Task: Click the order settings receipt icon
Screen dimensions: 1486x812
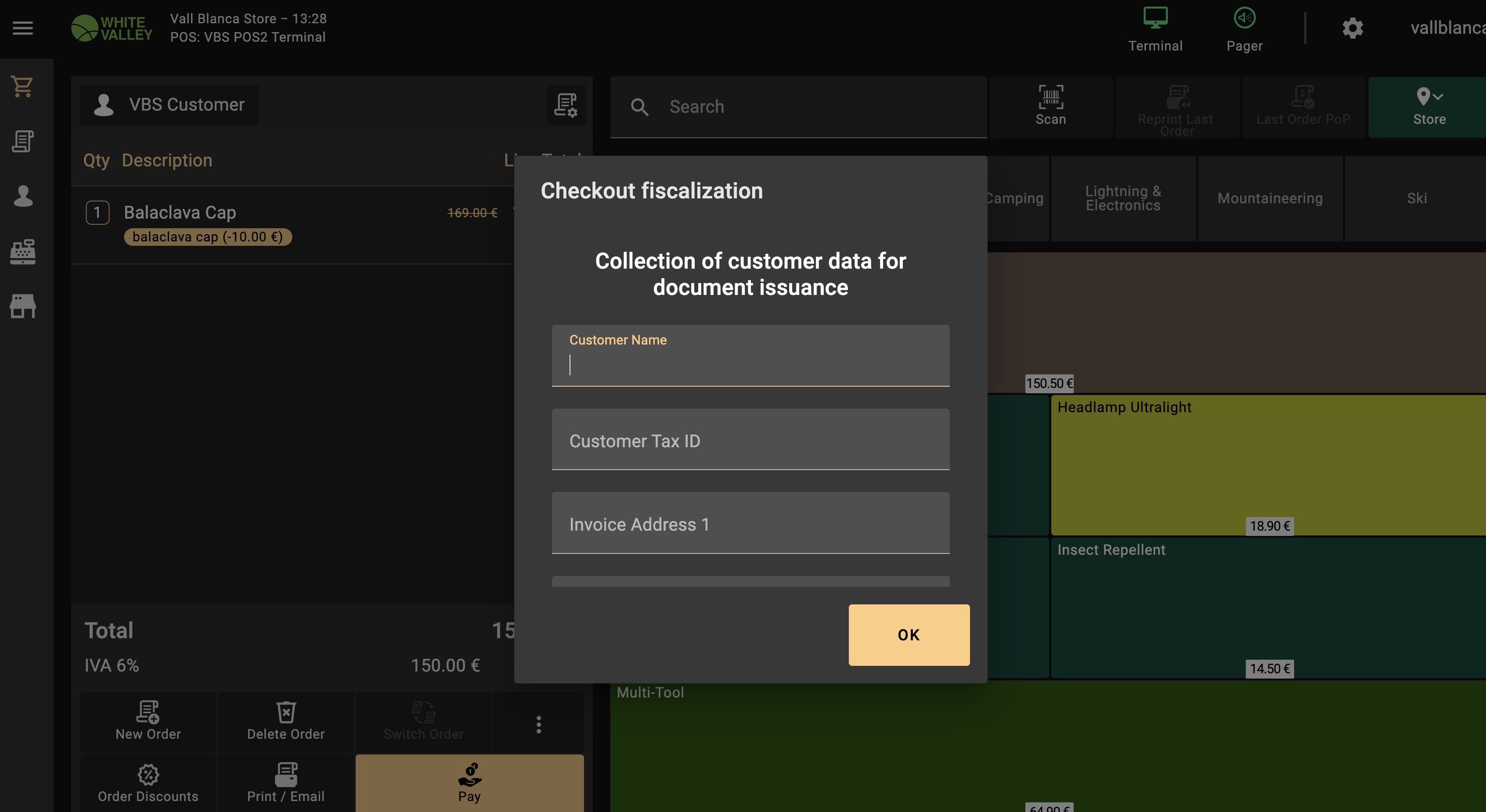Action: (x=565, y=105)
